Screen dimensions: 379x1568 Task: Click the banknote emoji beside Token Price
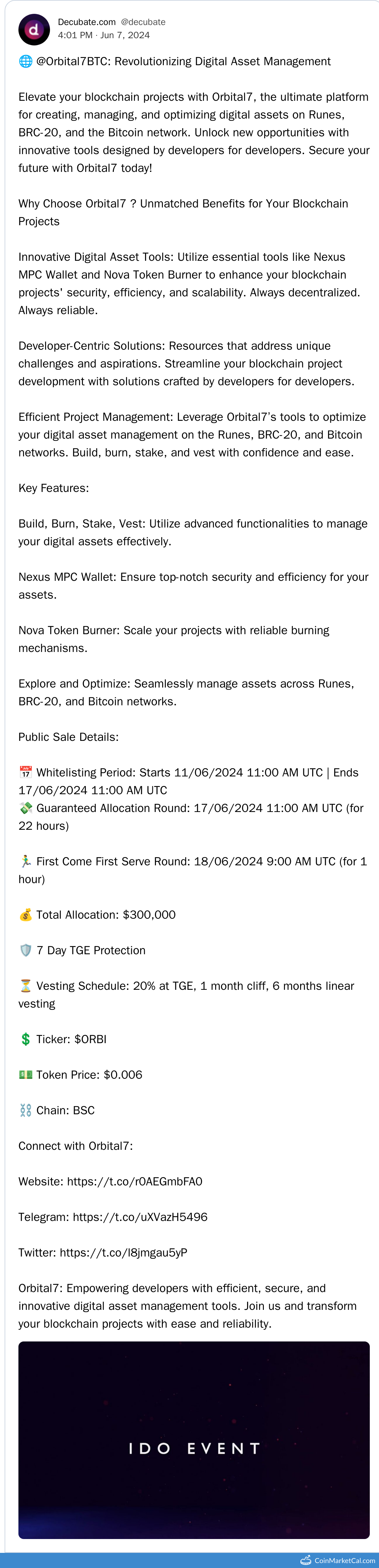(x=26, y=1074)
